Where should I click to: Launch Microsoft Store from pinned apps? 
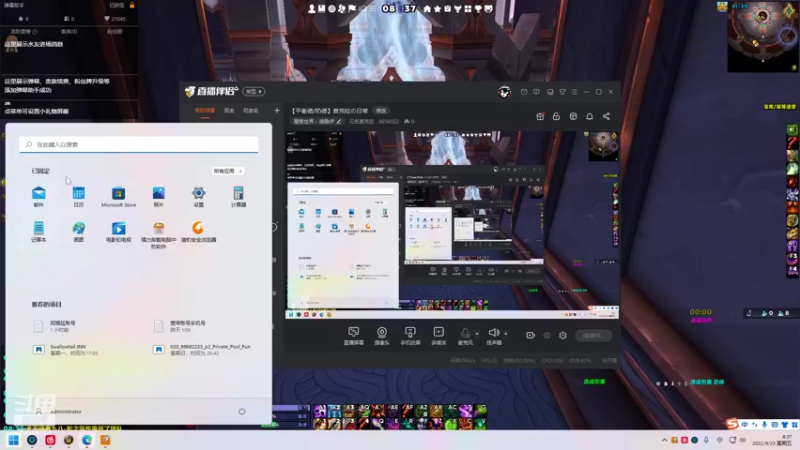pyautogui.click(x=118, y=196)
